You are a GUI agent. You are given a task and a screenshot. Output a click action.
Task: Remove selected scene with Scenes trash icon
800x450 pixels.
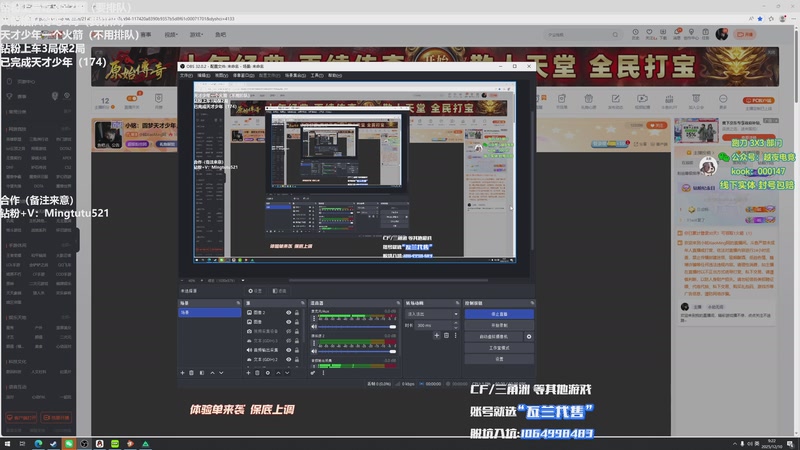click(x=192, y=373)
